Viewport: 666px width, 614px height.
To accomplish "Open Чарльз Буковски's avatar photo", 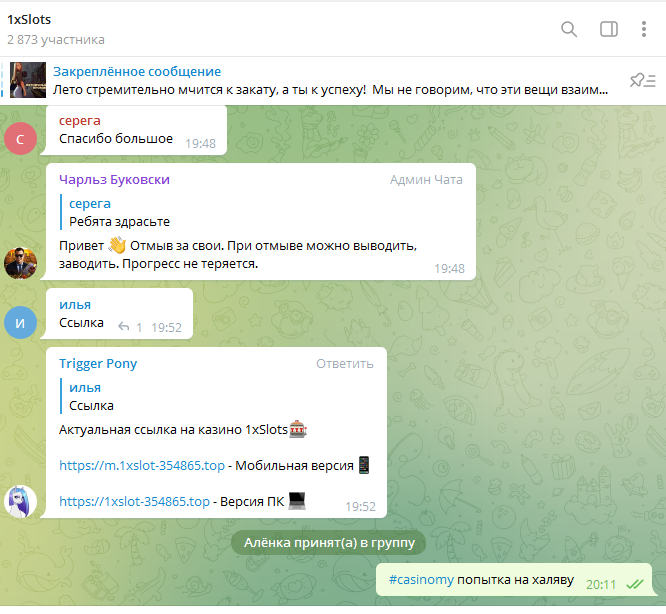I will tap(20, 263).
